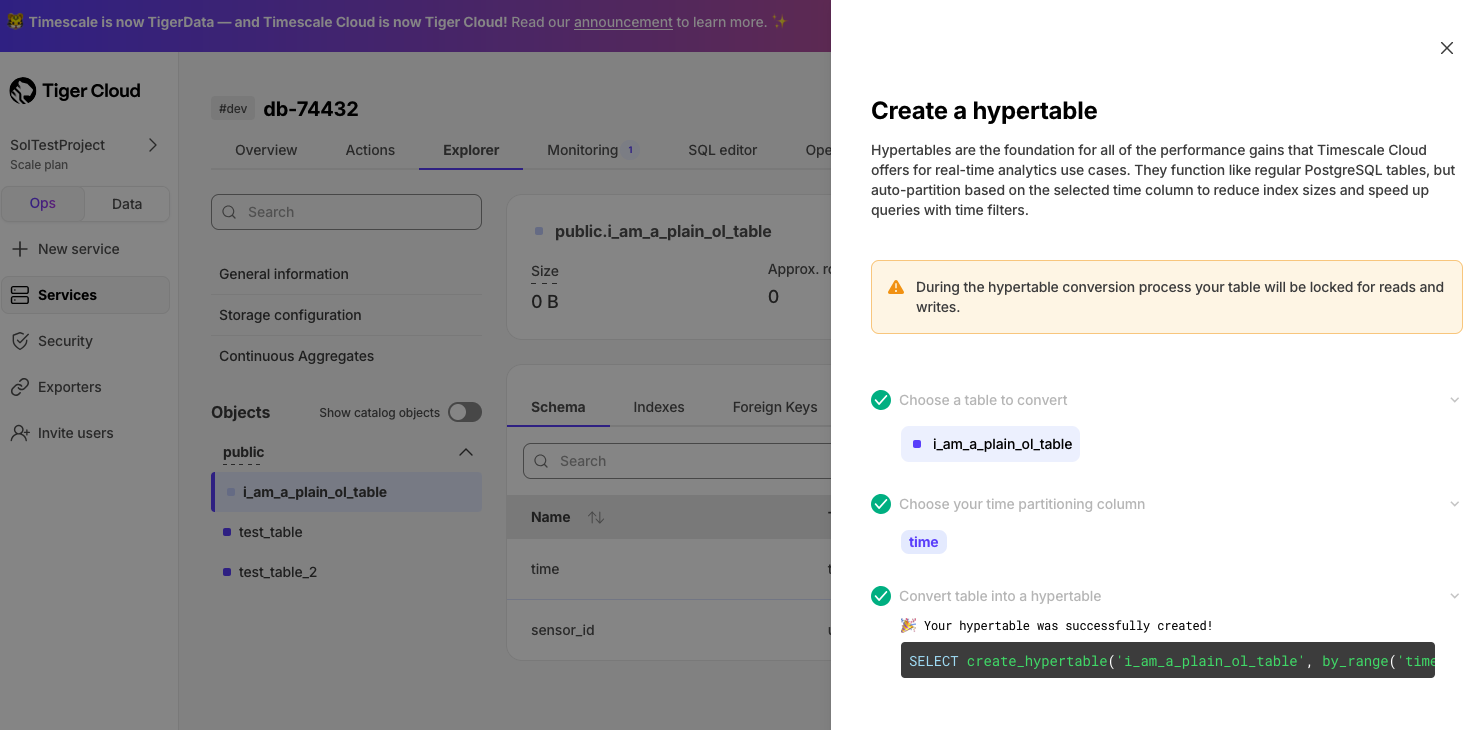Image resolution: width=1480 pixels, height=730 pixels.
Task: Click the Invite users person icon
Action: 20,433
